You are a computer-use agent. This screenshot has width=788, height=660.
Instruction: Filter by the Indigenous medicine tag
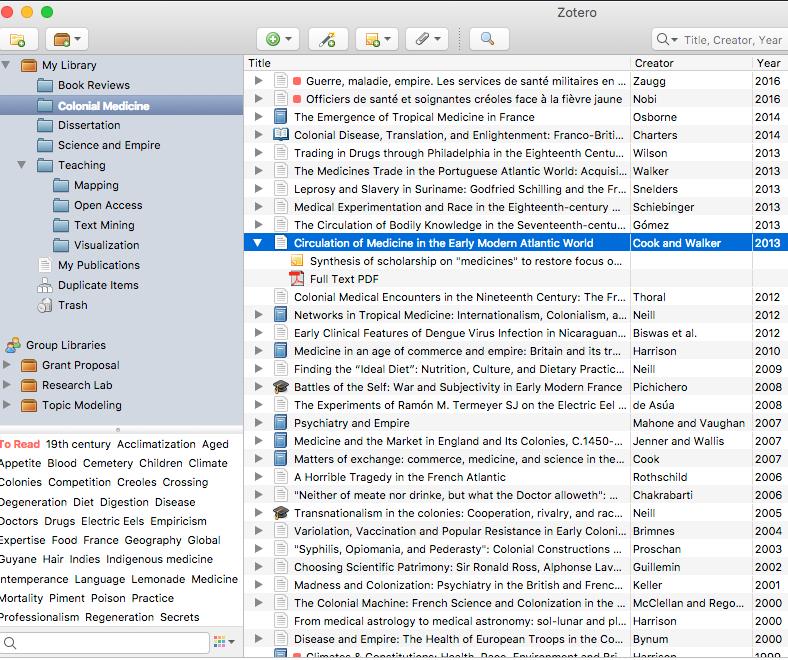159,559
